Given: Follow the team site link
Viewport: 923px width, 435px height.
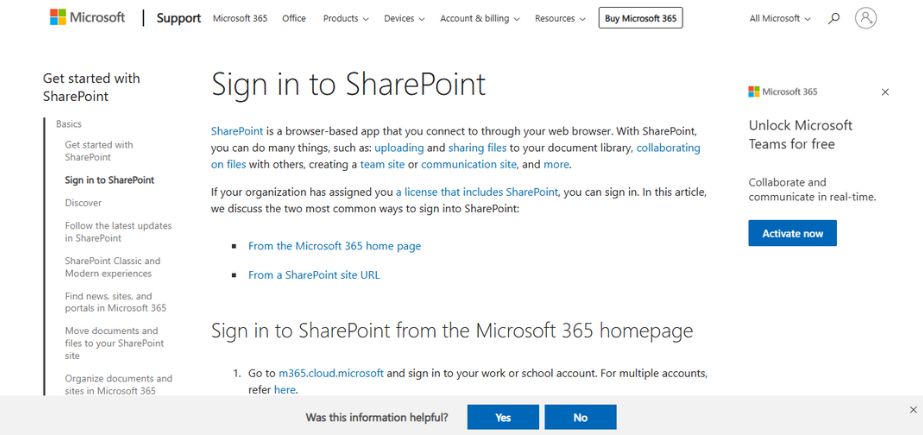Looking at the screenshot, I should (383, 164).
